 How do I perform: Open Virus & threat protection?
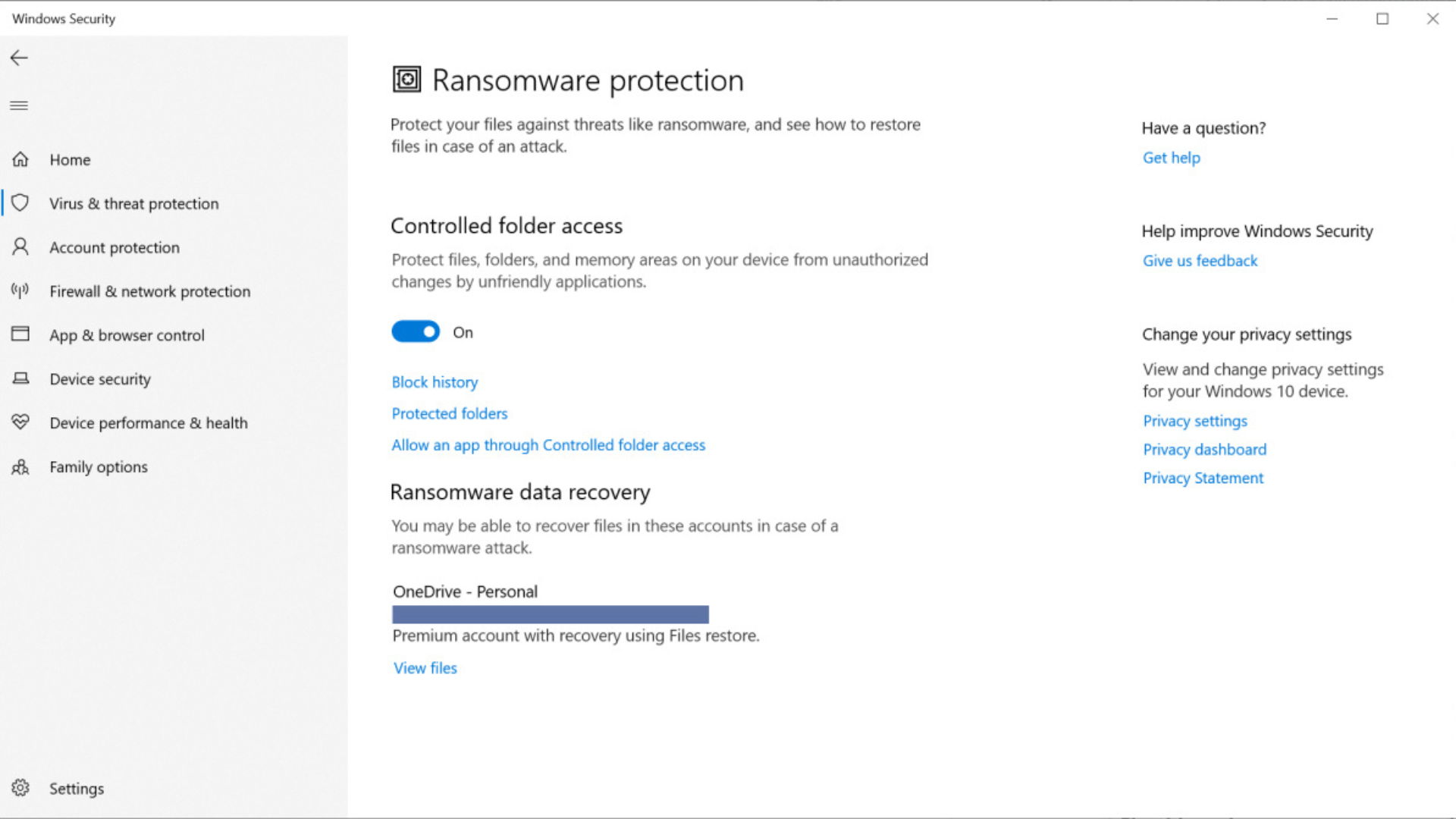click(x=133, y=203)
